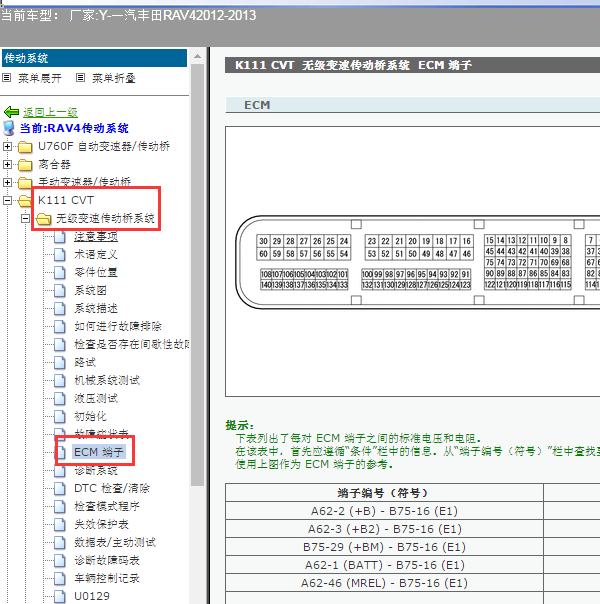Open the 路试 page
Screen dimensions: 600x604
pyautogui.click(x=85, y=362)
